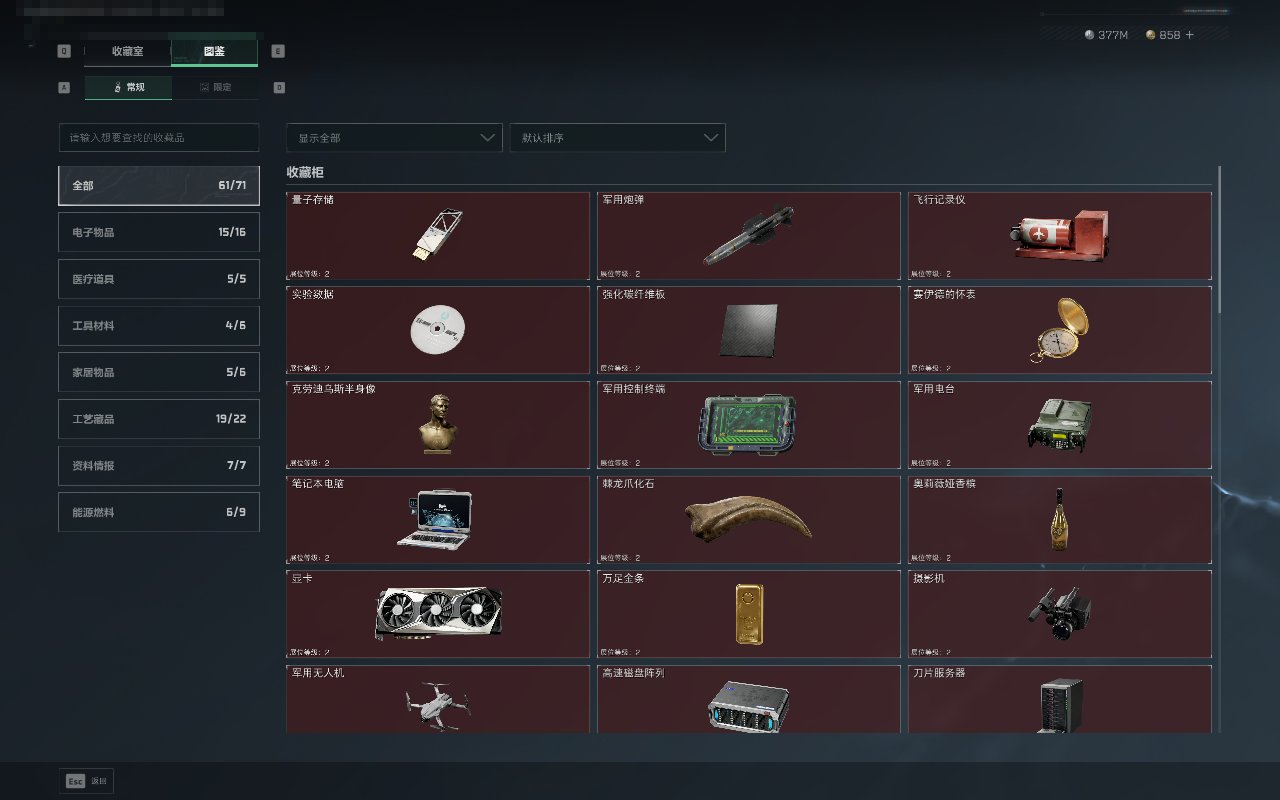This screenshot has width=1280, height=800.
Task: Open the 军用电台 radio item
Action: 1060,425
